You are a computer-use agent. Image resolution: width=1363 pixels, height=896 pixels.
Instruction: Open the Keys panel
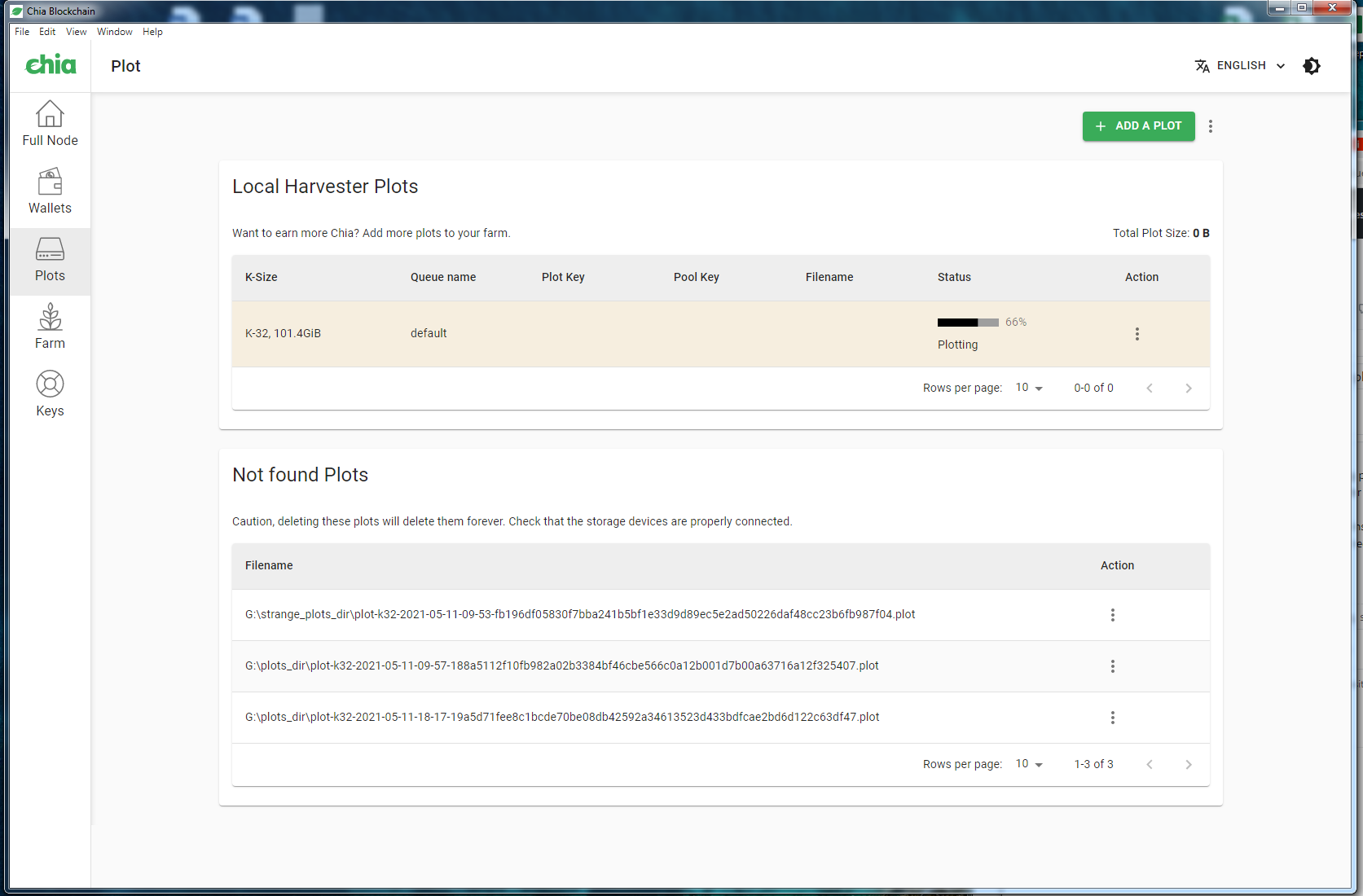(x=50, y=393)
